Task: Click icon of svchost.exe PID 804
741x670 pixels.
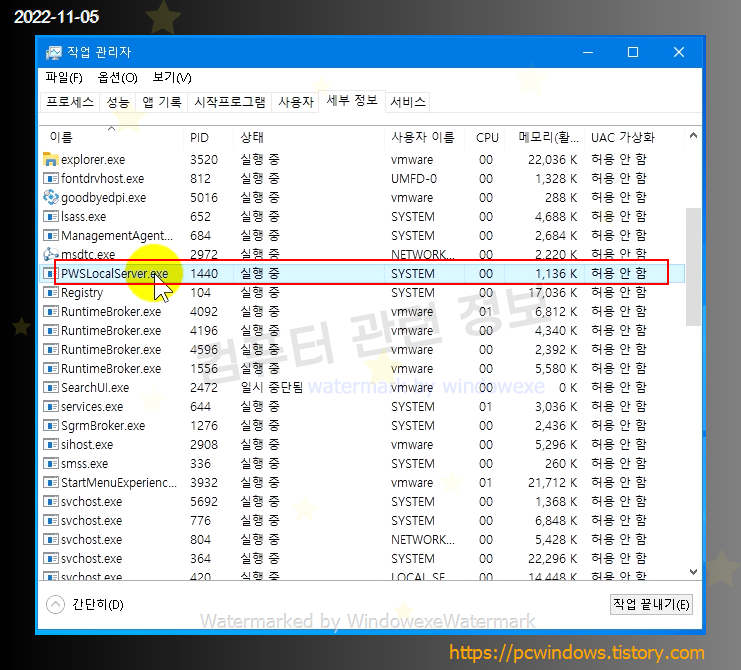Action: click(x=51, y=539)
